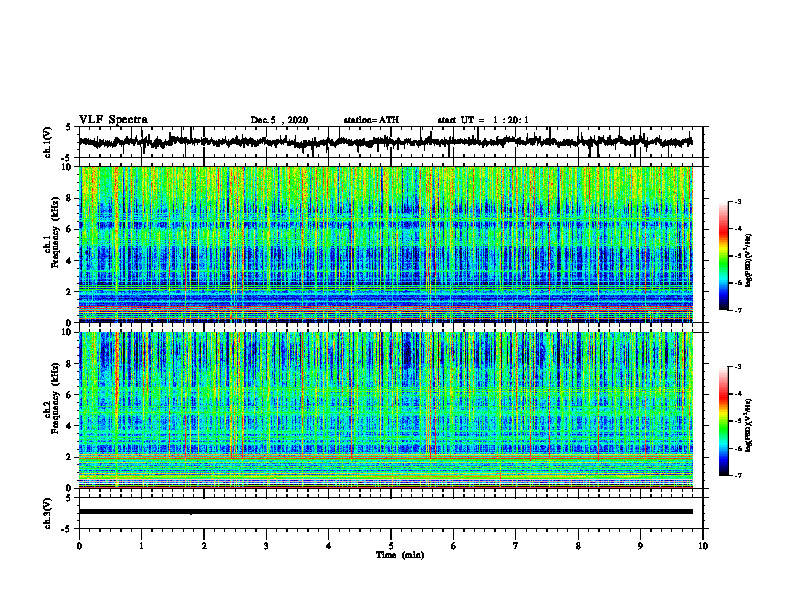
Task: Click inside the ch.2 frequency spectrogram
Action: point(386,410)
